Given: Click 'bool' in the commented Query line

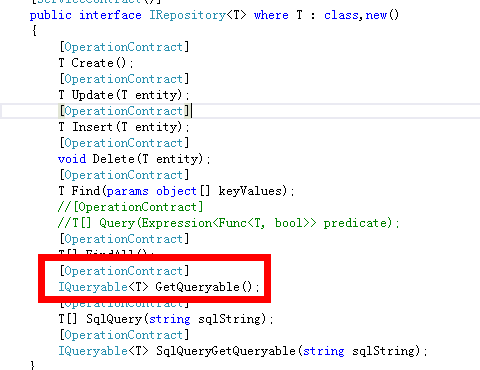Looking at the screenshot, I should (x=288, y=223).
